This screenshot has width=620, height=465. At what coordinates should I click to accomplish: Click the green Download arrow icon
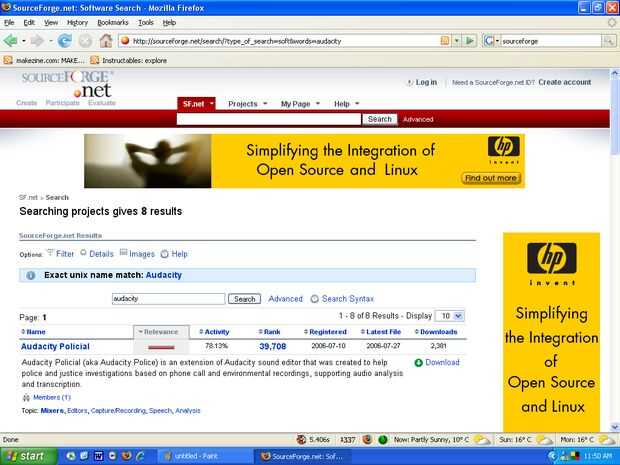tap(418, 363)
